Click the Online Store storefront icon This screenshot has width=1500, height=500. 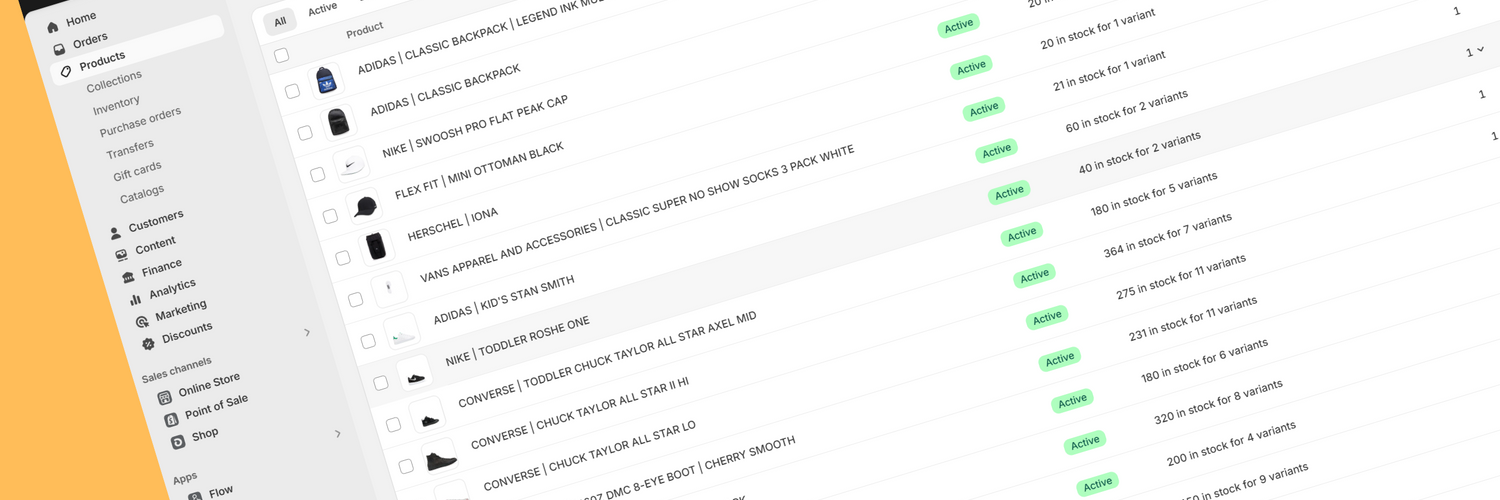point(165,397)
